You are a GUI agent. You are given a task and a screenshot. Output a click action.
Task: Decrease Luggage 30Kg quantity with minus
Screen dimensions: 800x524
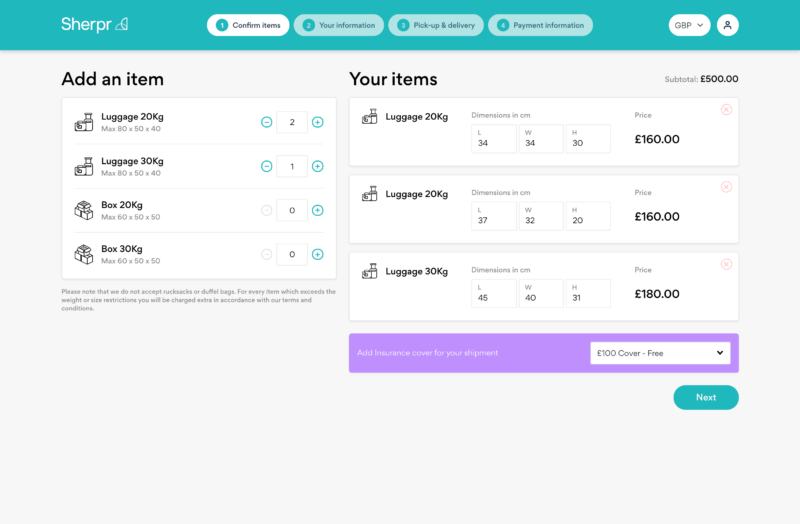point(266,166)
